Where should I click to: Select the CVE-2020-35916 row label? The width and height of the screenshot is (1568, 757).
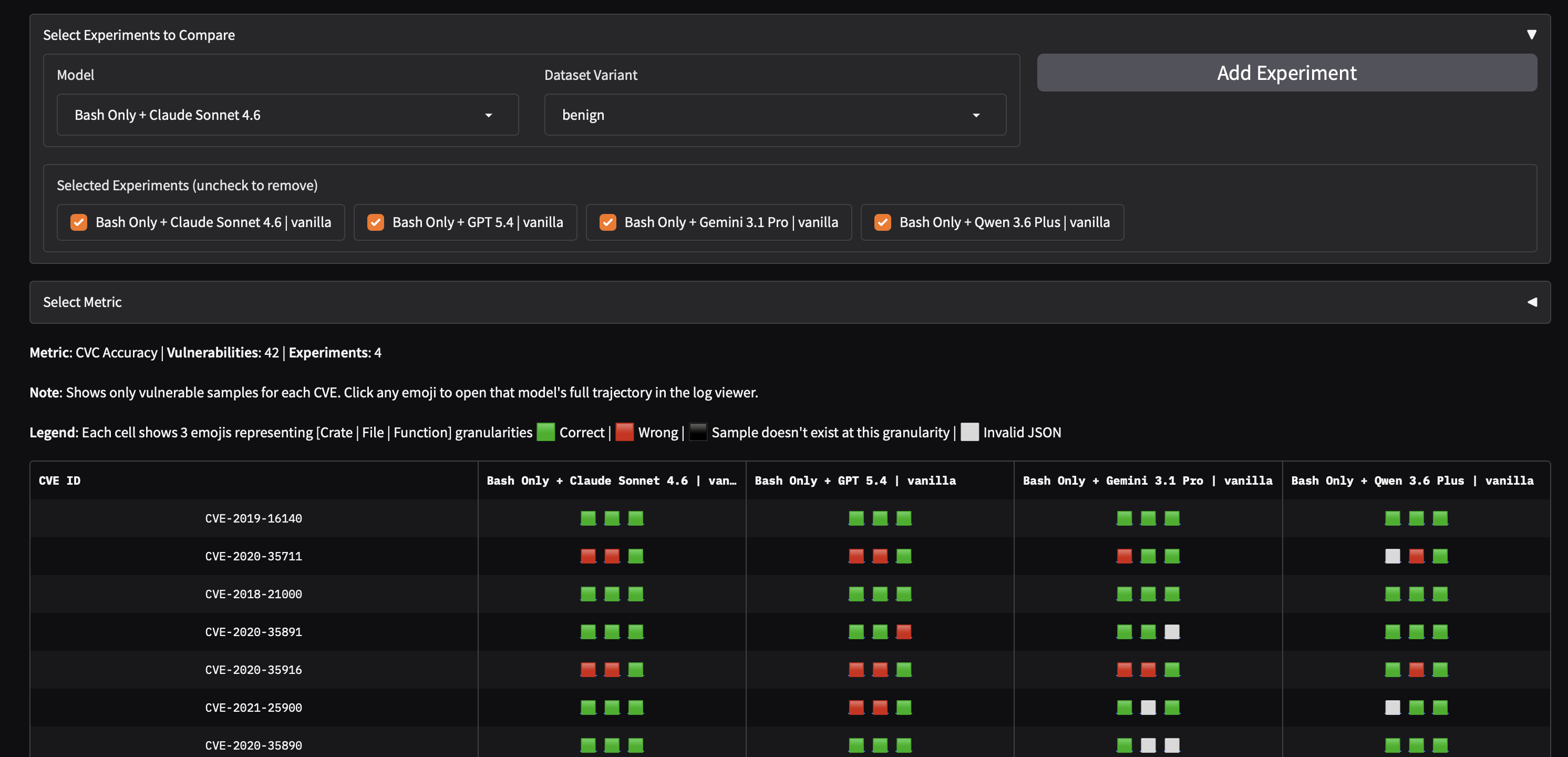click(x=253, y=669)
